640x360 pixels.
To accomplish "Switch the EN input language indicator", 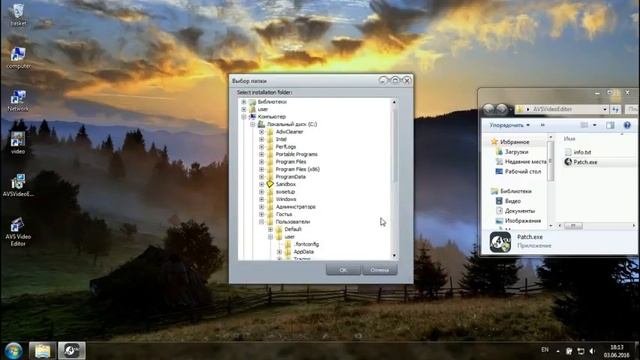I will [x=544, y=350].
